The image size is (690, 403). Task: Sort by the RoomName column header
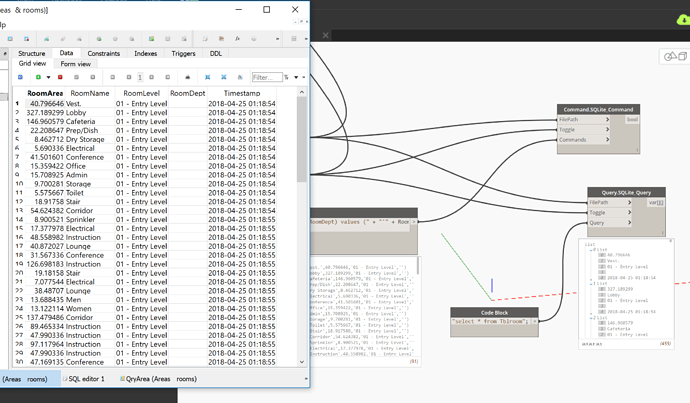90,93
